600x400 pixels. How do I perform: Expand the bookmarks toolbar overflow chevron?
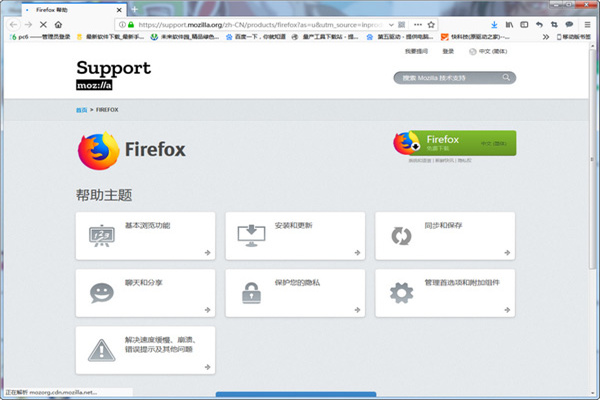(546, 37)
